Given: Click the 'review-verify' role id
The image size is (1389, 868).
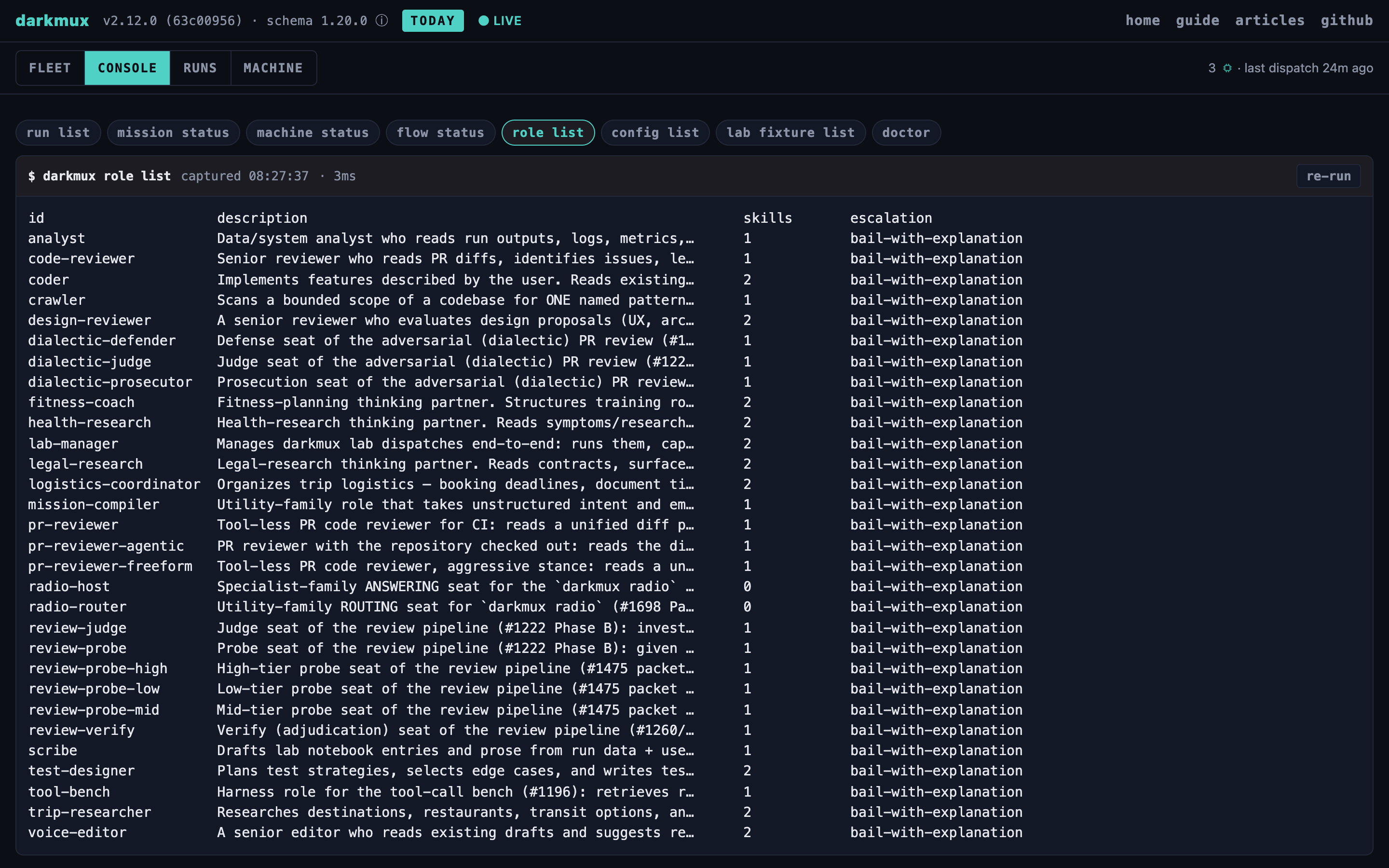Looking at the screenshot, I should [x=82, y=730].
